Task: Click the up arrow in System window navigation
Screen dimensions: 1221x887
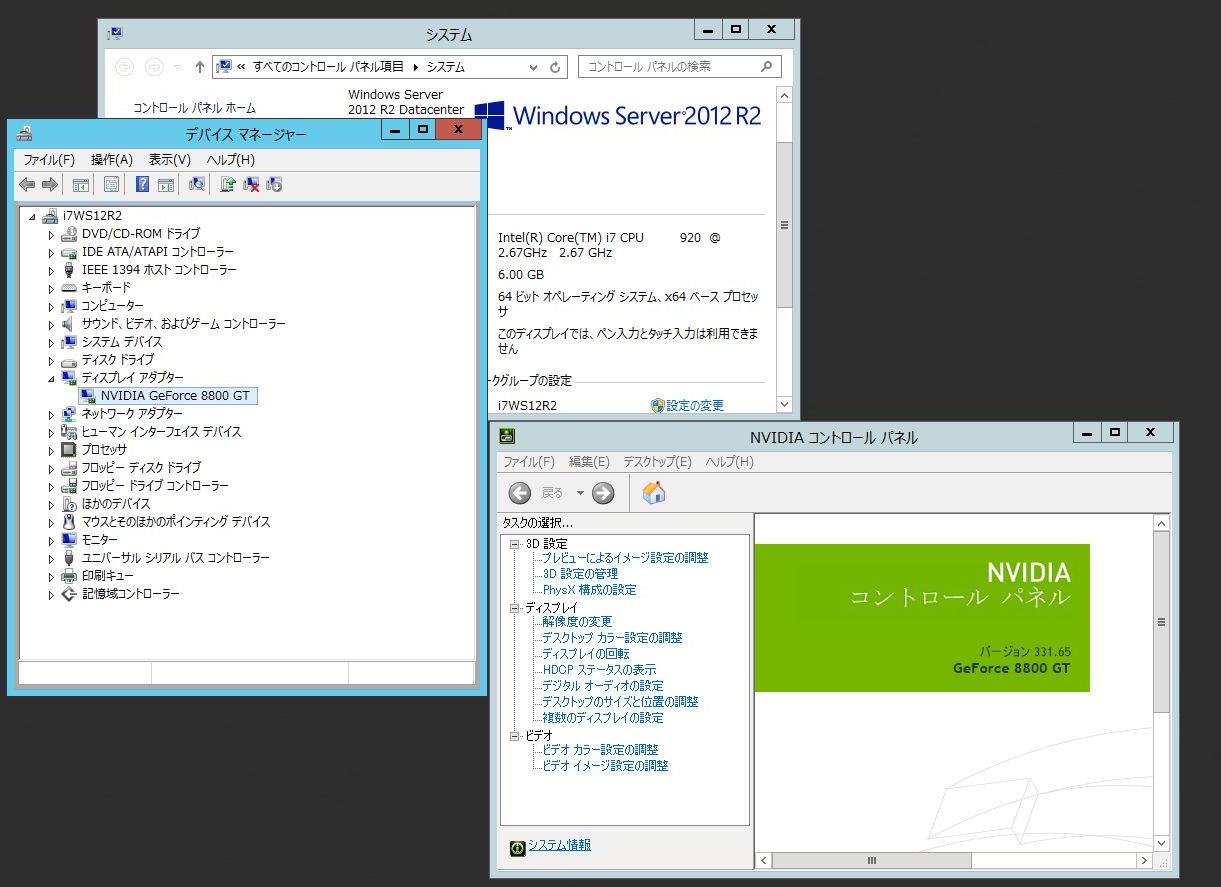Action: [200, 67]
